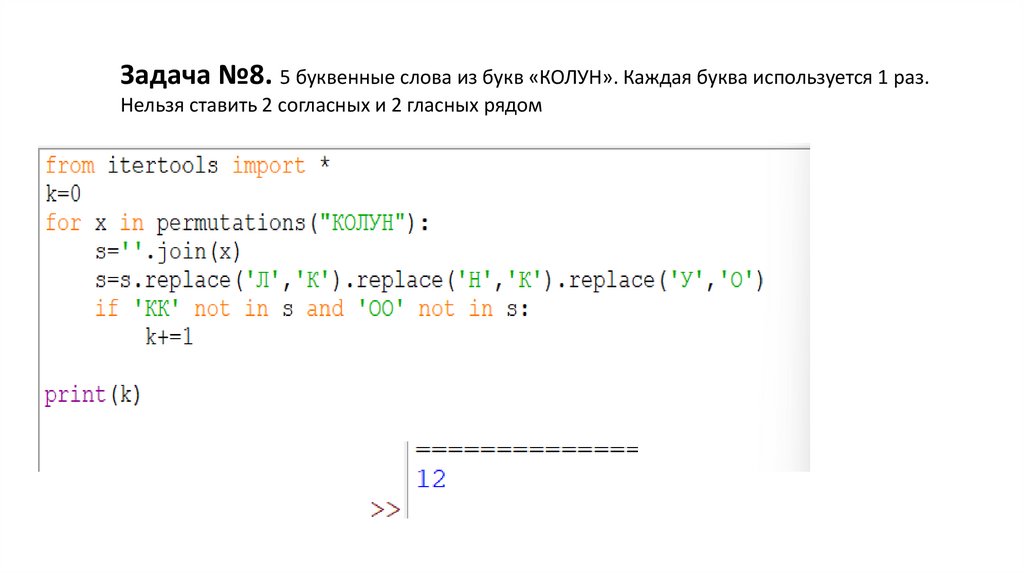Screen dimensions: 1024x574
Task: Click the "if 'КК' not in s" line
Action: (312, 308)
